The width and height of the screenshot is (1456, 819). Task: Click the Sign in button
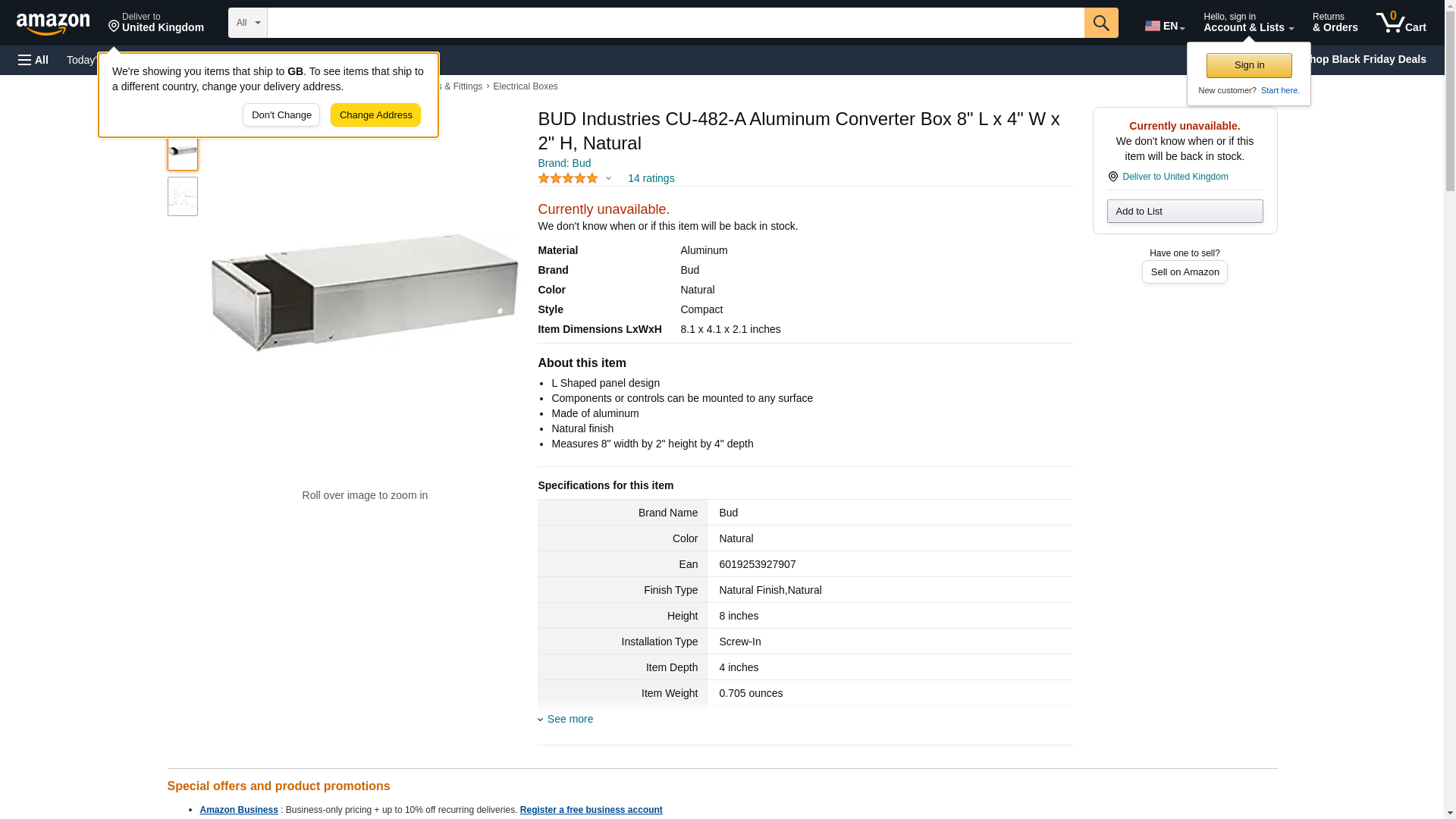pyautogui.click(x=1249, y=65)
